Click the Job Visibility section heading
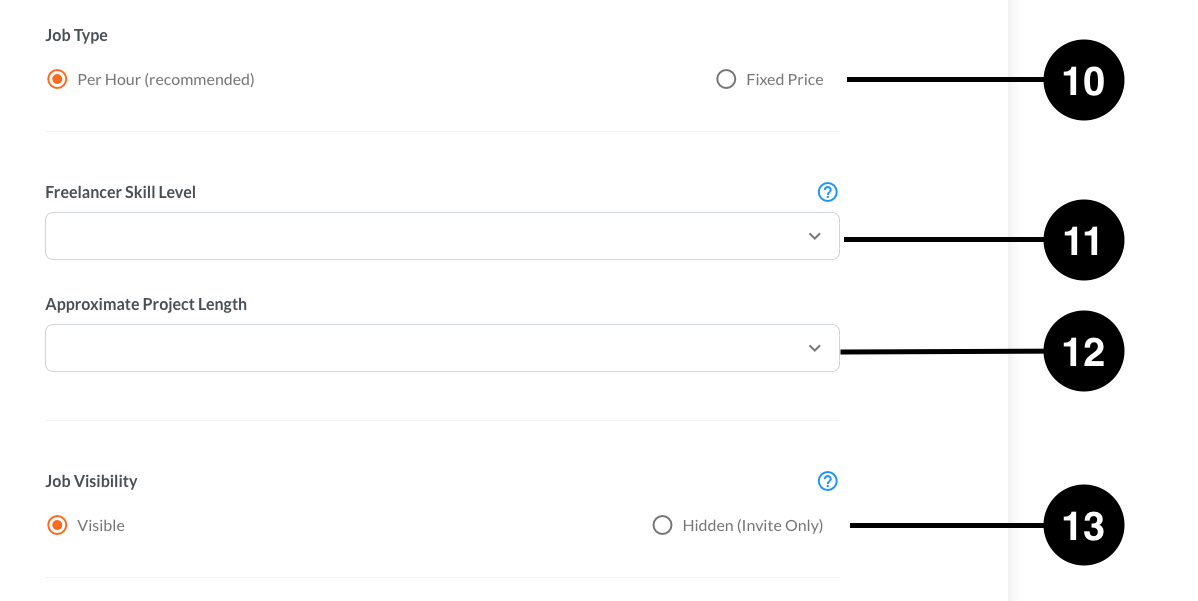The image size is (1198, 601). tap(92, 482)
